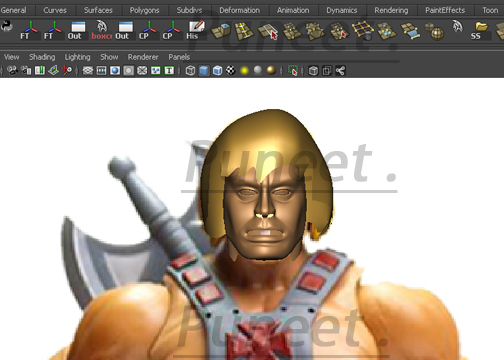Toggle the 2D Pan/Zoom icon
Screen dimensions: 504x360
[x=67, y=70]
